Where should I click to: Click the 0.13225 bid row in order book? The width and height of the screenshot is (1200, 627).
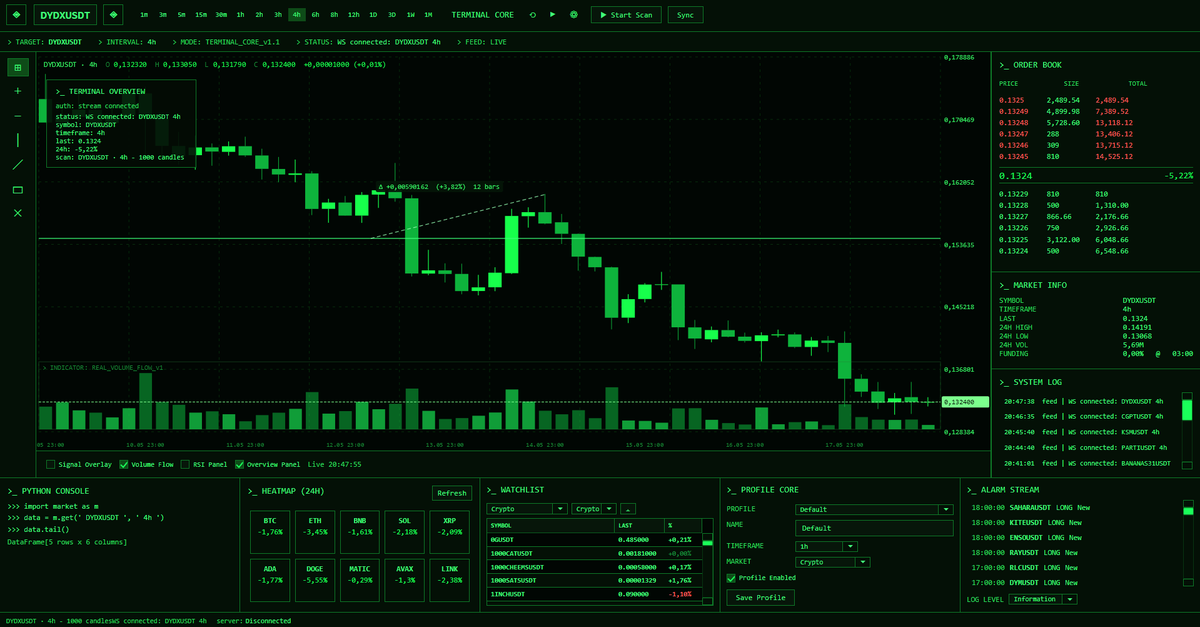pyautogui.click(x=1064, y=240)
